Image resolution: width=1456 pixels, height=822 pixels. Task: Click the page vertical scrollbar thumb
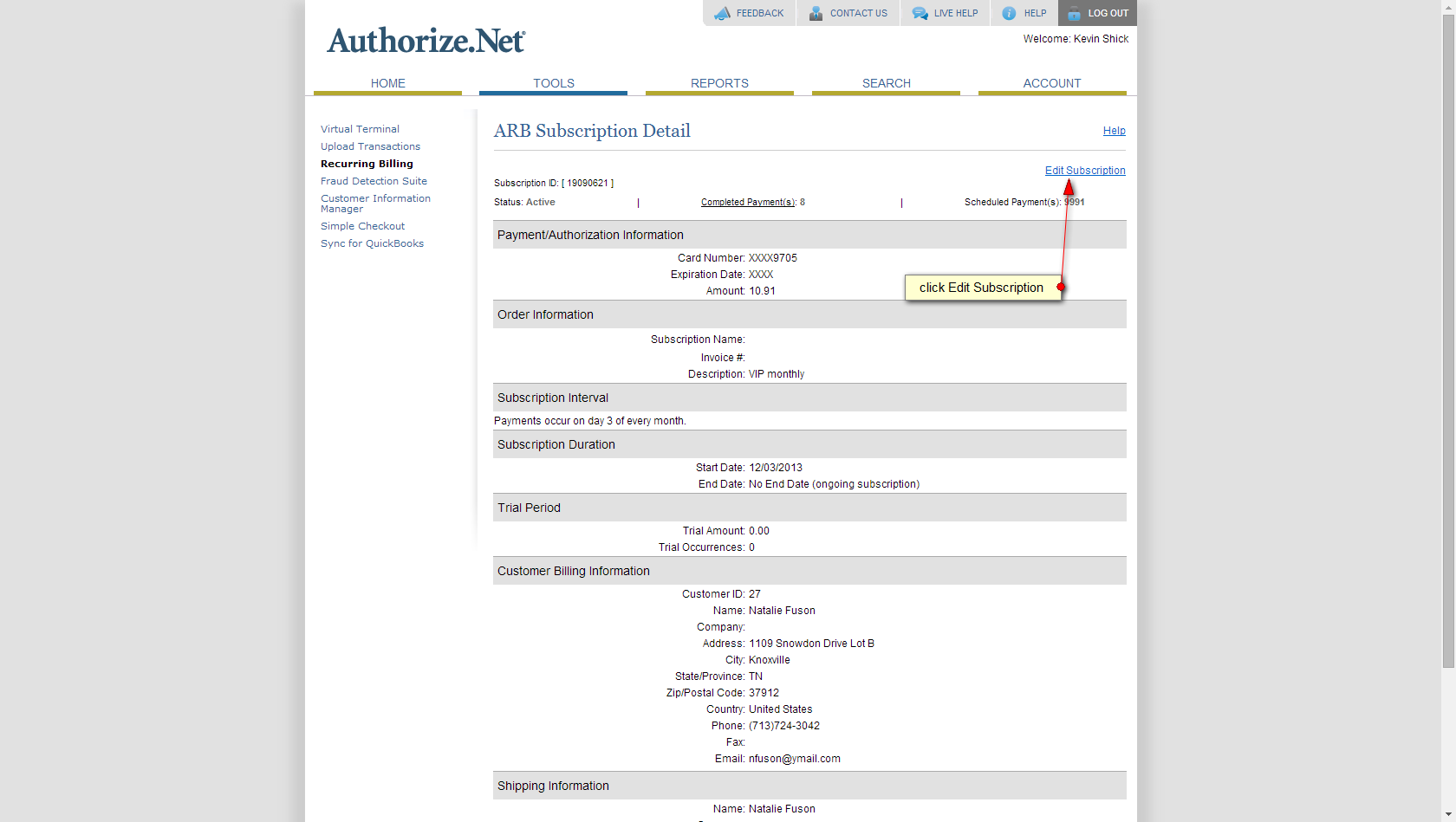click(x=1448, y=341)
